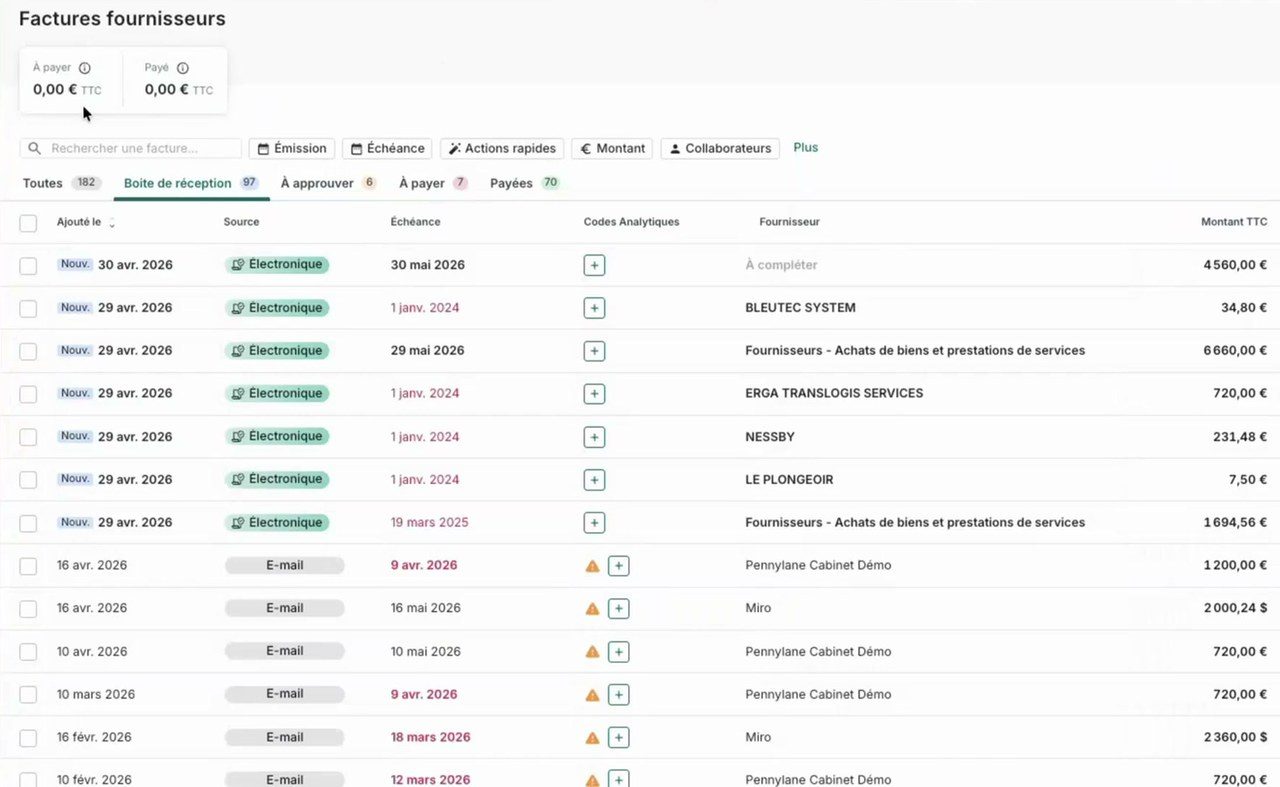1280x787 pixels.
Task: Select checkbox of the ERGA TRANSLOGIS SERVICES row
Action: (x=28, y=395)
